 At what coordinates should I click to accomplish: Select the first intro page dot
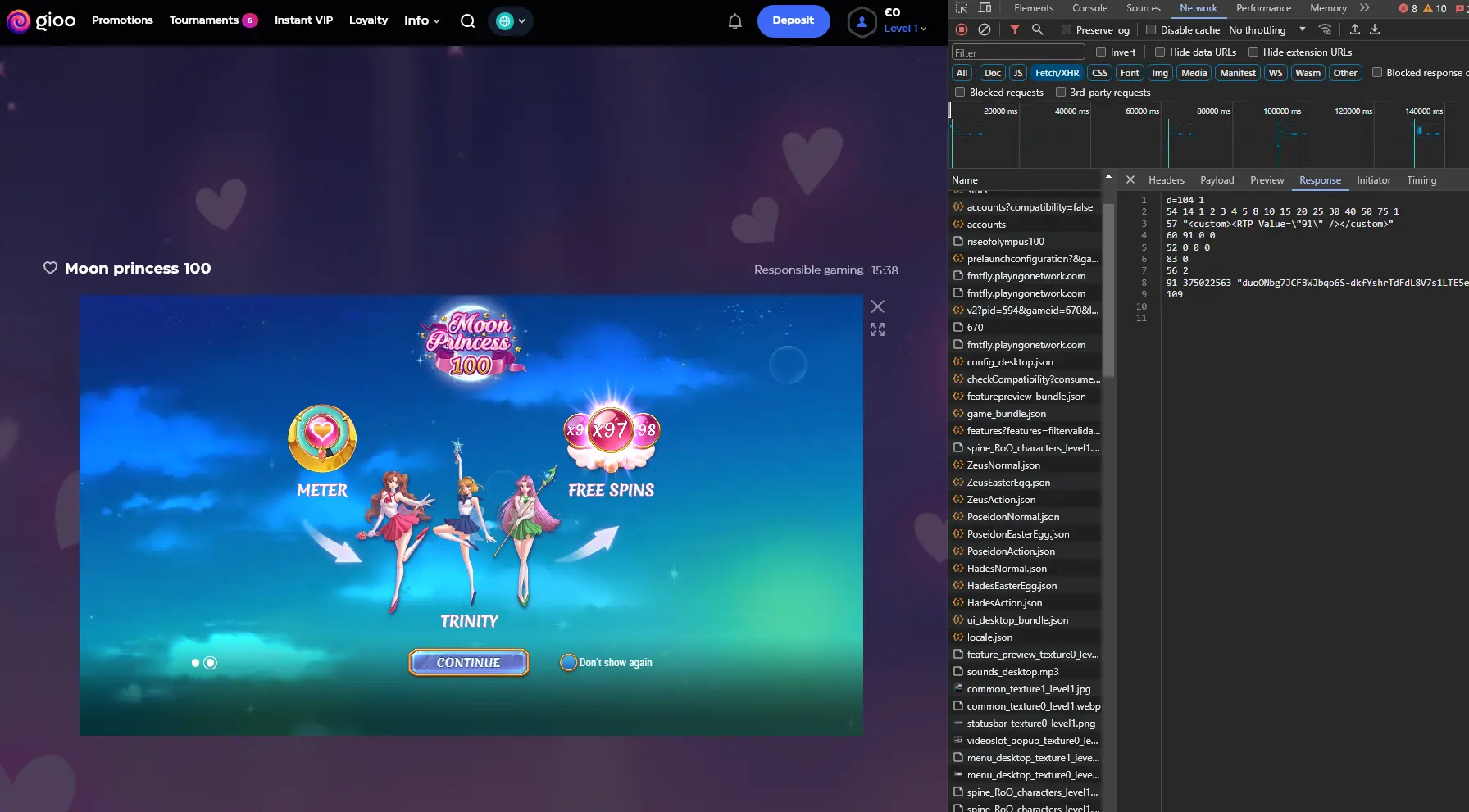point(195,663)
